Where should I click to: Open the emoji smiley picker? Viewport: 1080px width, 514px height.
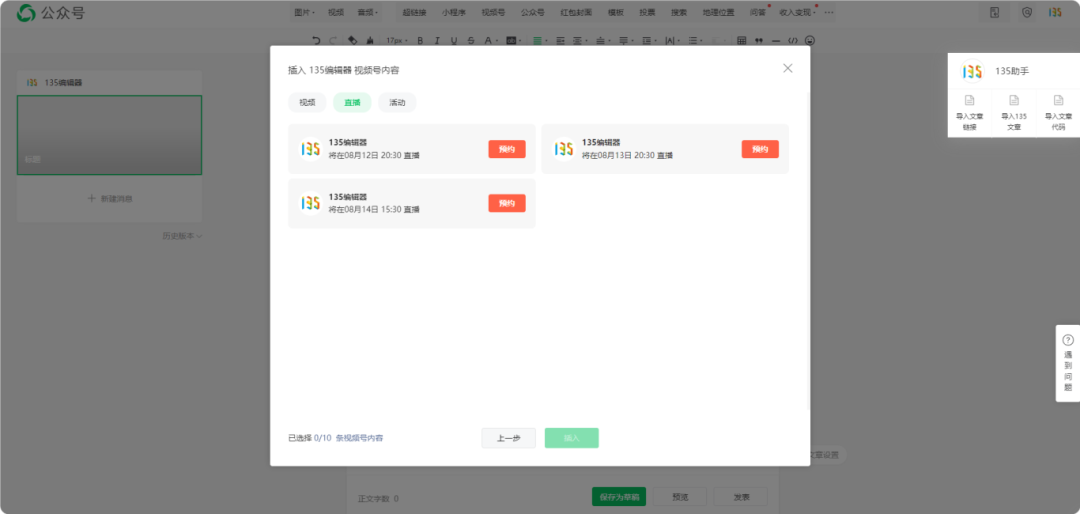[x=810, y=40]
